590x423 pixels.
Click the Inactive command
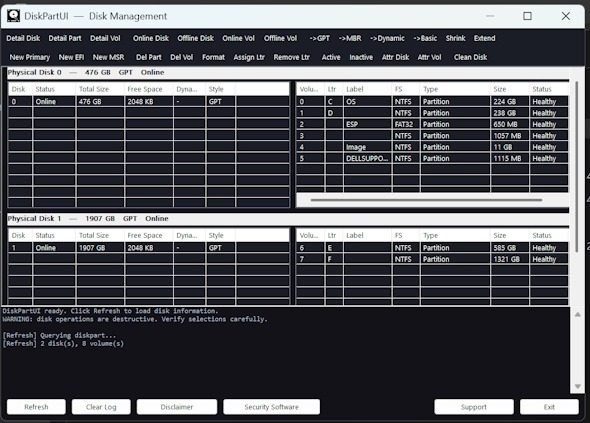tap(361, 57)
